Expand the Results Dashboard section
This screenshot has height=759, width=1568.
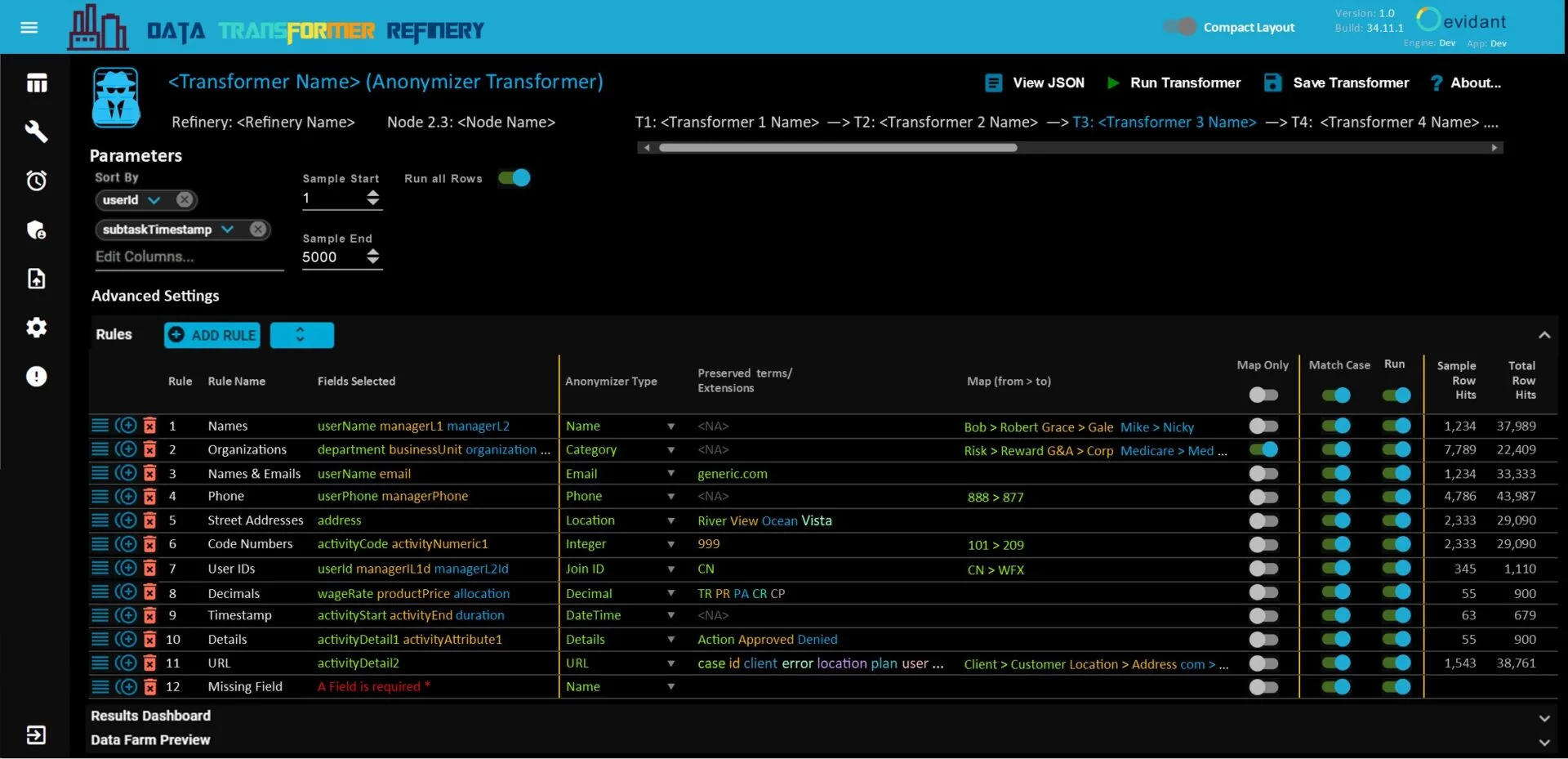pos(1543,718)
